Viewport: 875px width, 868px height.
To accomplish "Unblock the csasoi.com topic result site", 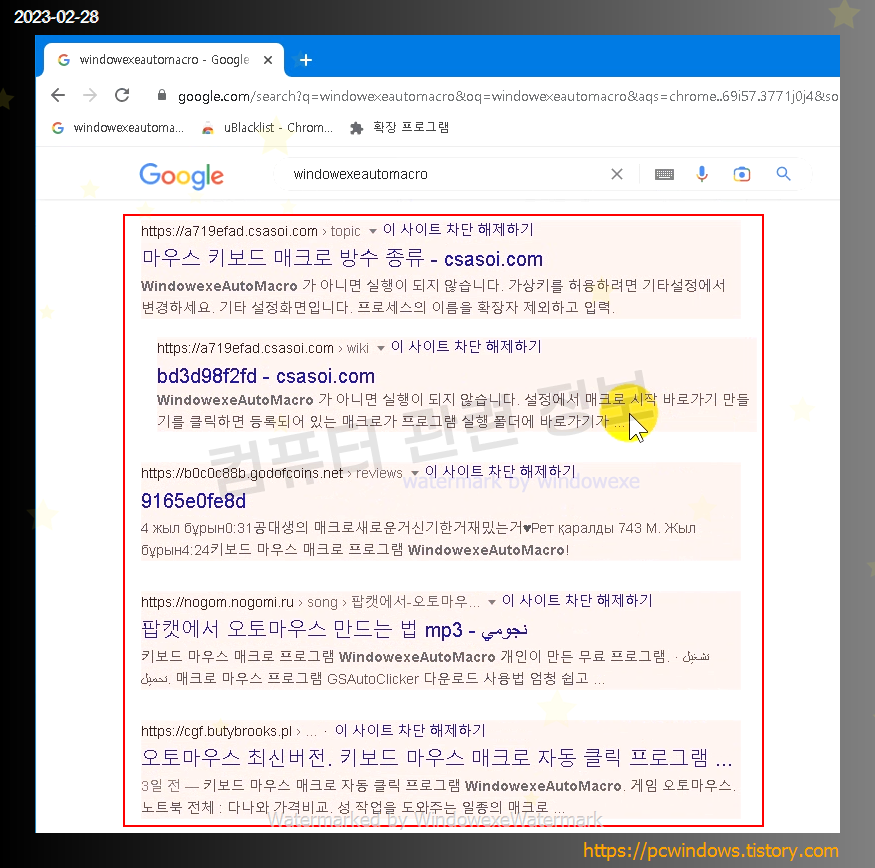I will [458, 229].
